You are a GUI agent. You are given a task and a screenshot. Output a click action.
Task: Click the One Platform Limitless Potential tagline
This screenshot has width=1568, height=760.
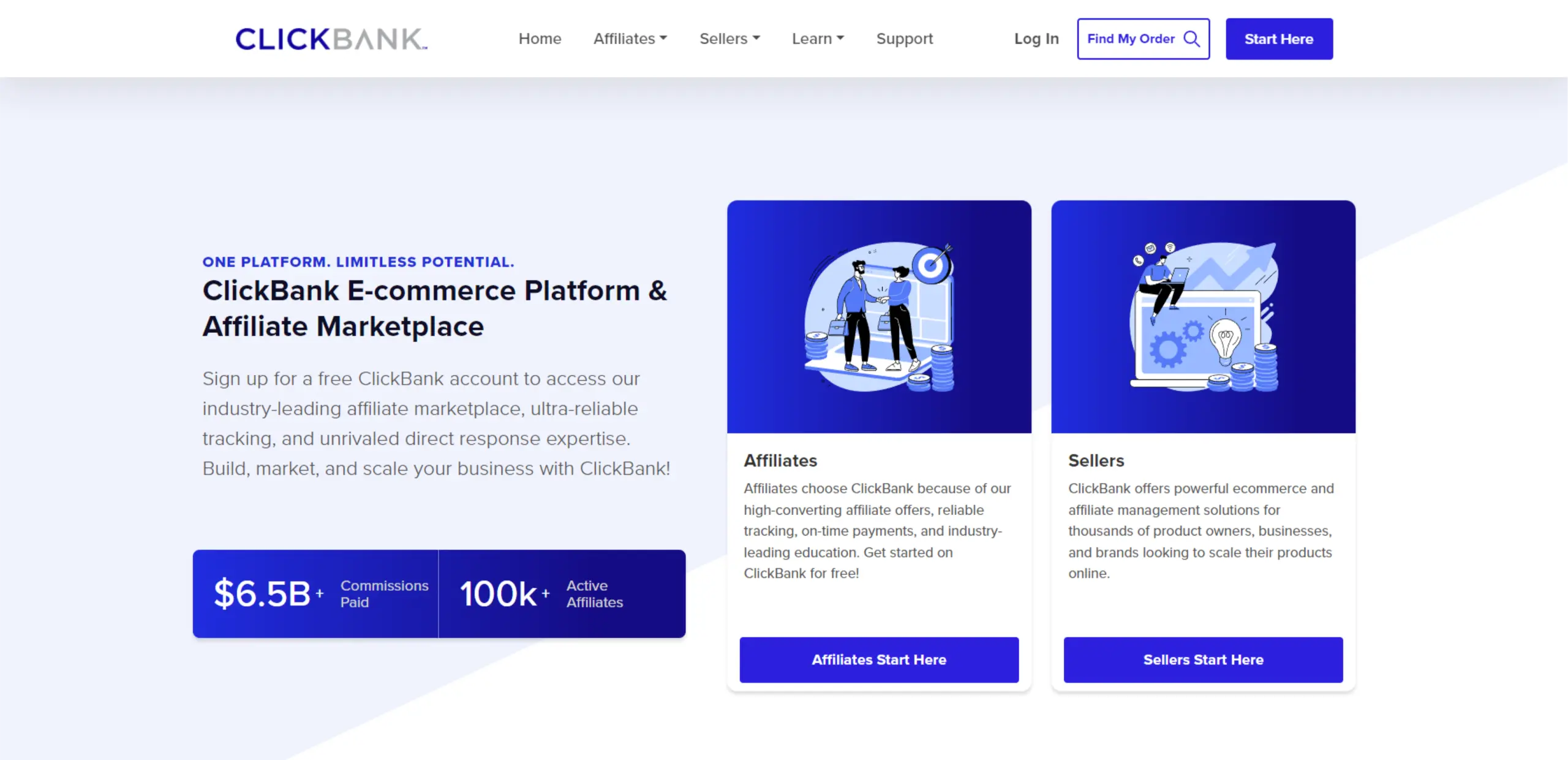(x=358, y=262)
